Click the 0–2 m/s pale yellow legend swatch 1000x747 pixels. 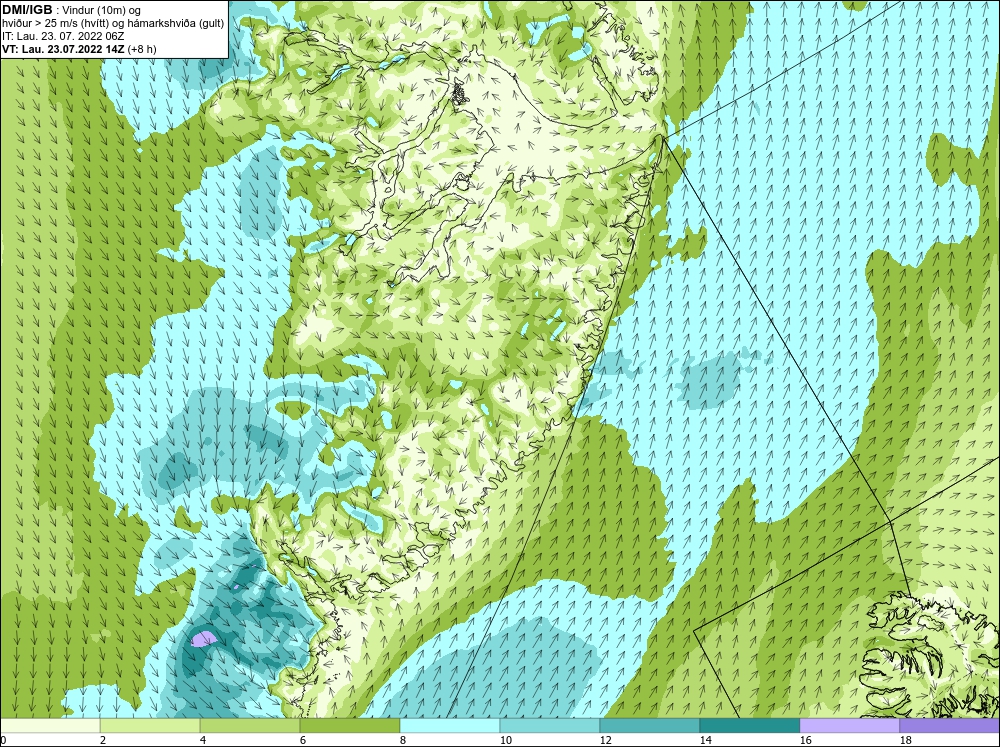tap(50, 726)
